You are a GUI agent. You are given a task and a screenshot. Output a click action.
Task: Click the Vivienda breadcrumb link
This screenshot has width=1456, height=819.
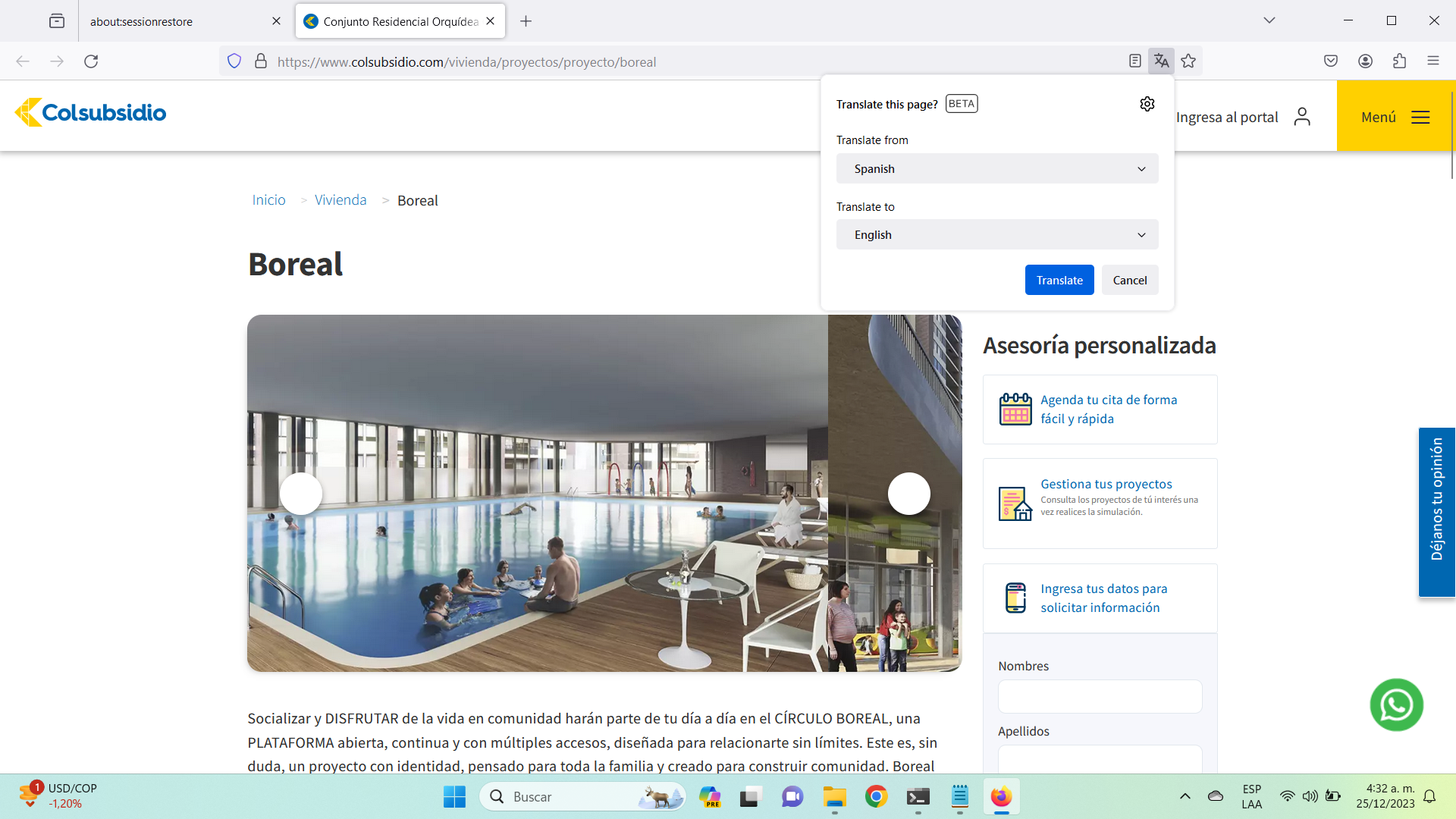click(x=340, y=200)
